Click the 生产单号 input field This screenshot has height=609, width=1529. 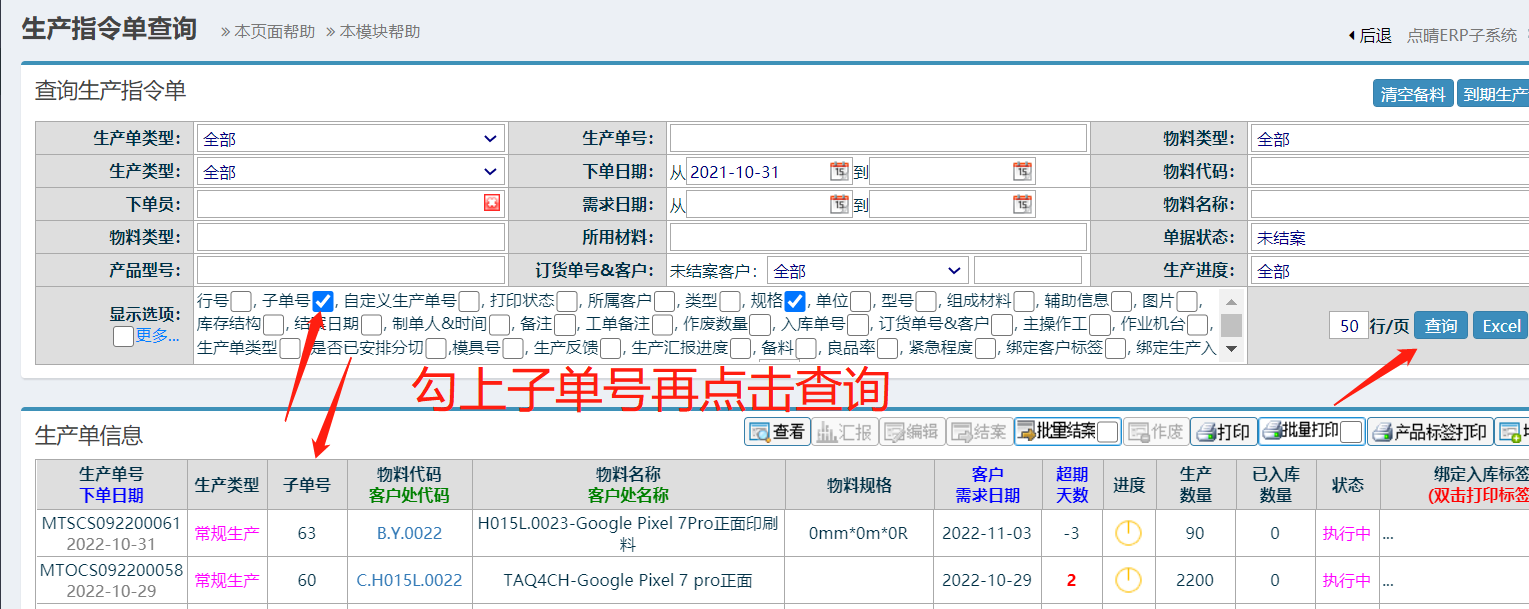pos(877,139)
